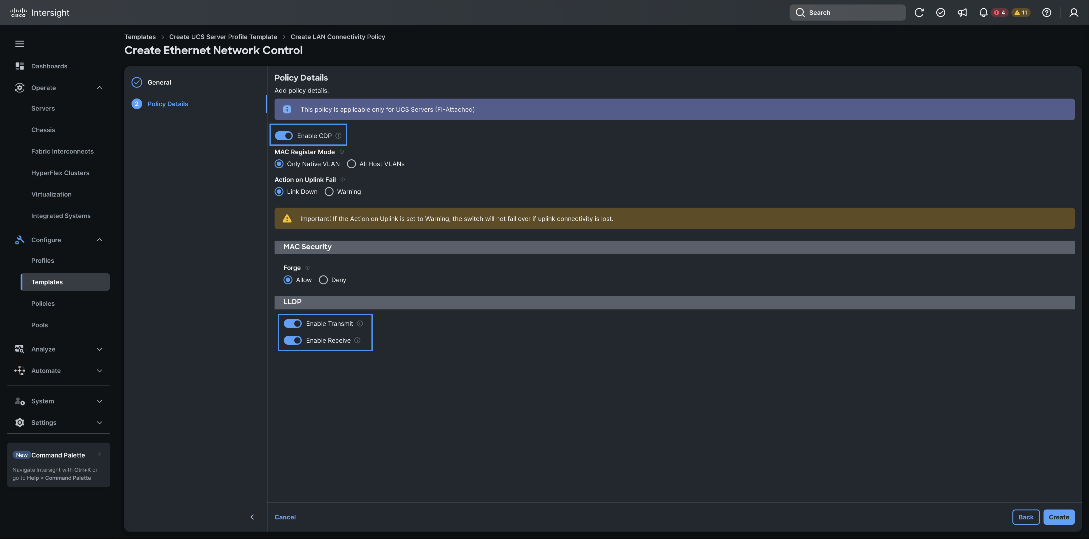
Task: Expand the Settings section chevron
Action: click(99, 422)
